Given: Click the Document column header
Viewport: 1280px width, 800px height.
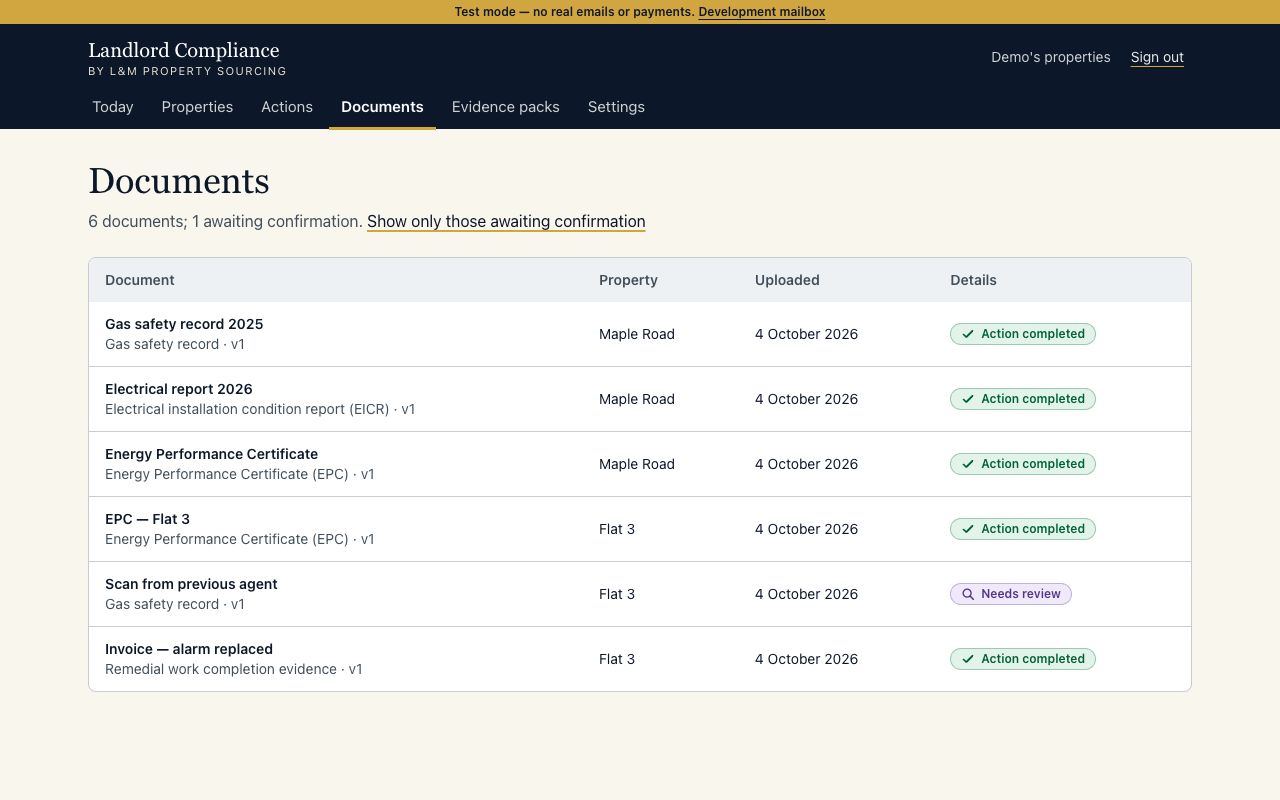Looking at the screenshot, I should coord(140,280).
